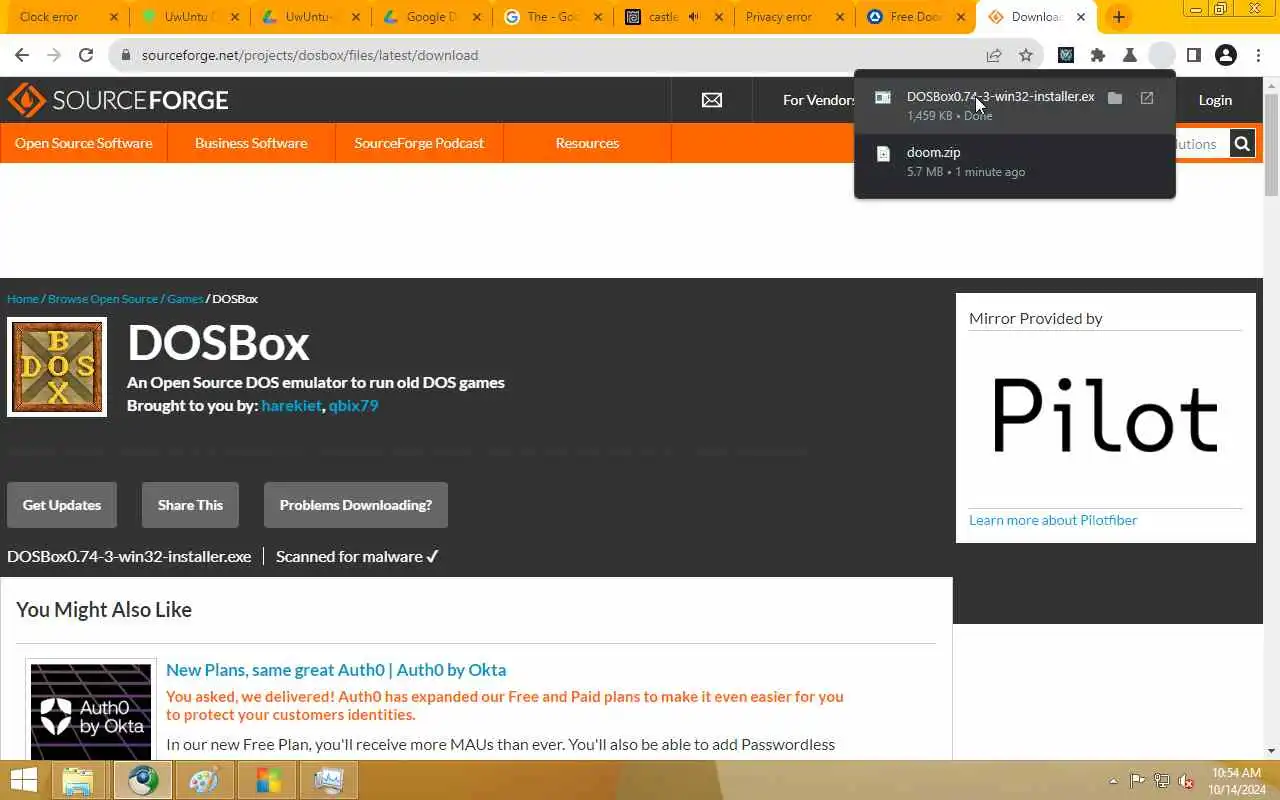Open the Business Software menu
The width and height of the screenshot is (1280, 800).
[251, 143]
